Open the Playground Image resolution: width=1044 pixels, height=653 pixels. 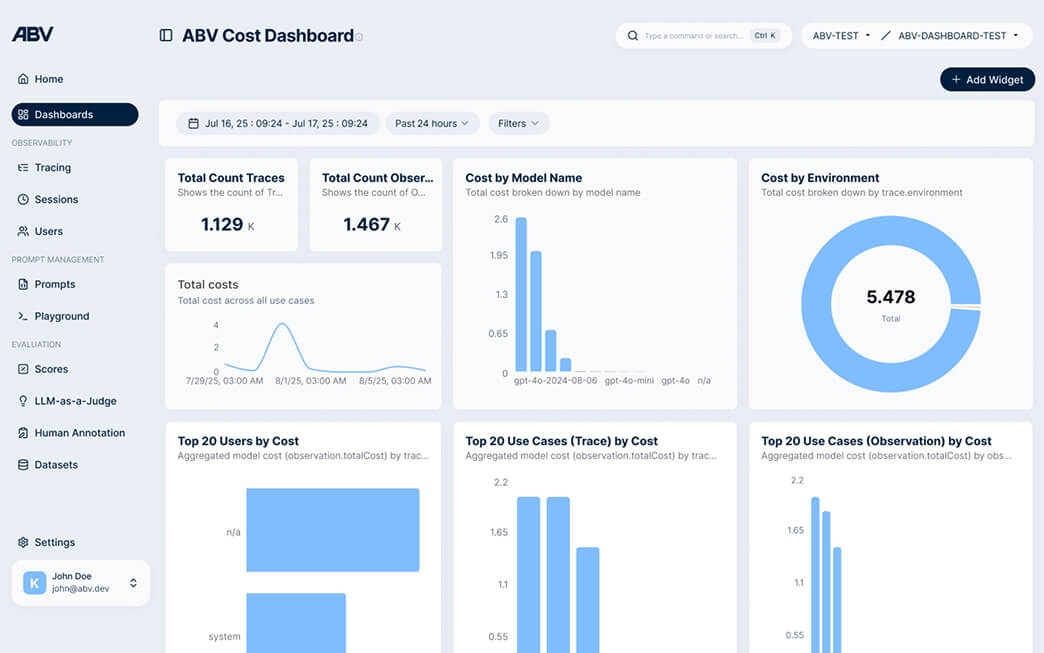75,316
